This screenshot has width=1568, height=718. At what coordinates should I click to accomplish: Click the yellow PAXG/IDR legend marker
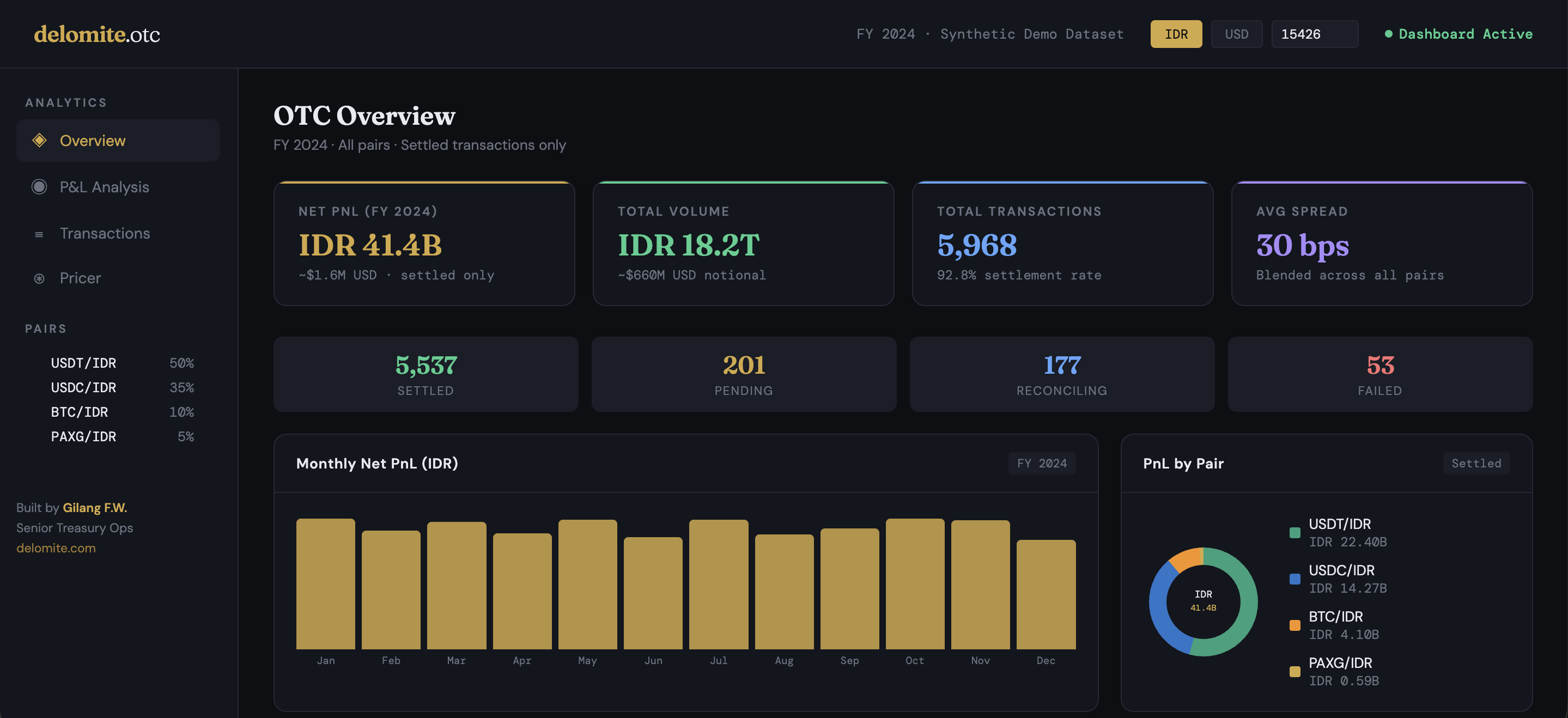click(1294, 672)
